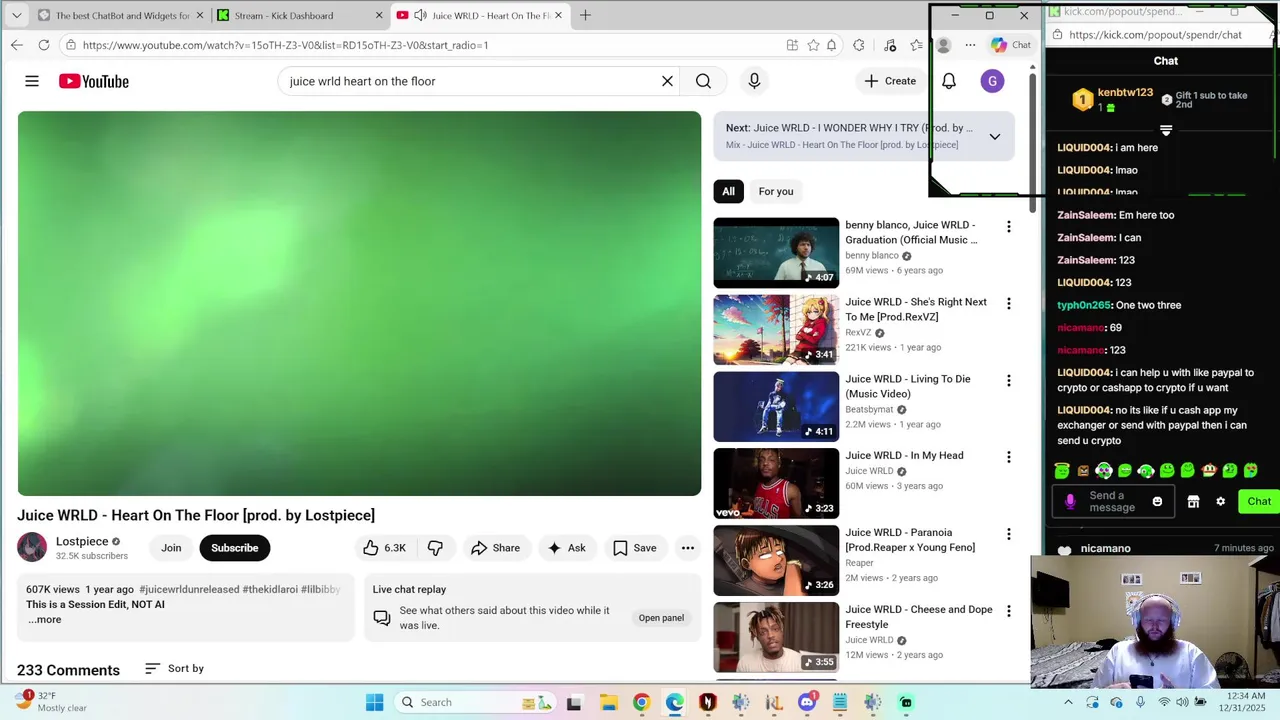Image resolution: width=1280 pixels, height=720 pixels.
Task: Expand video description with ...more
Action: click(44, 619)
